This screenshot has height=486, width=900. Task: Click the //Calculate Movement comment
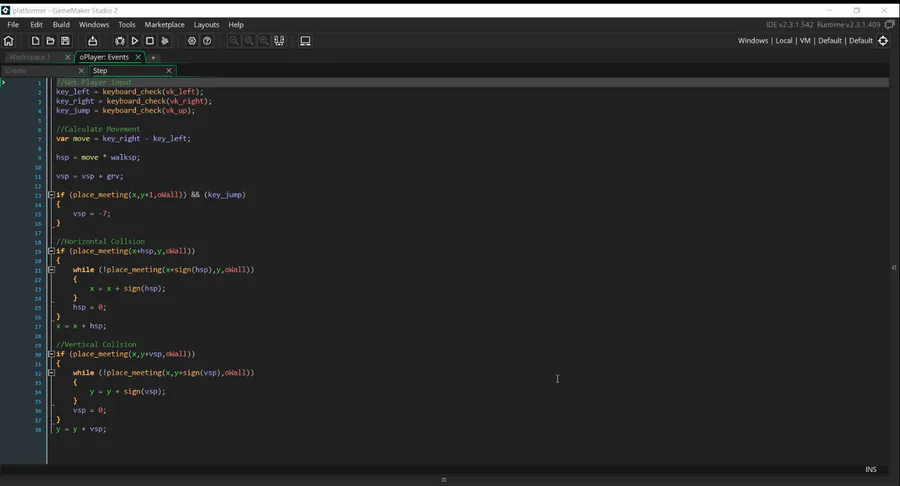tap(98, 129)
